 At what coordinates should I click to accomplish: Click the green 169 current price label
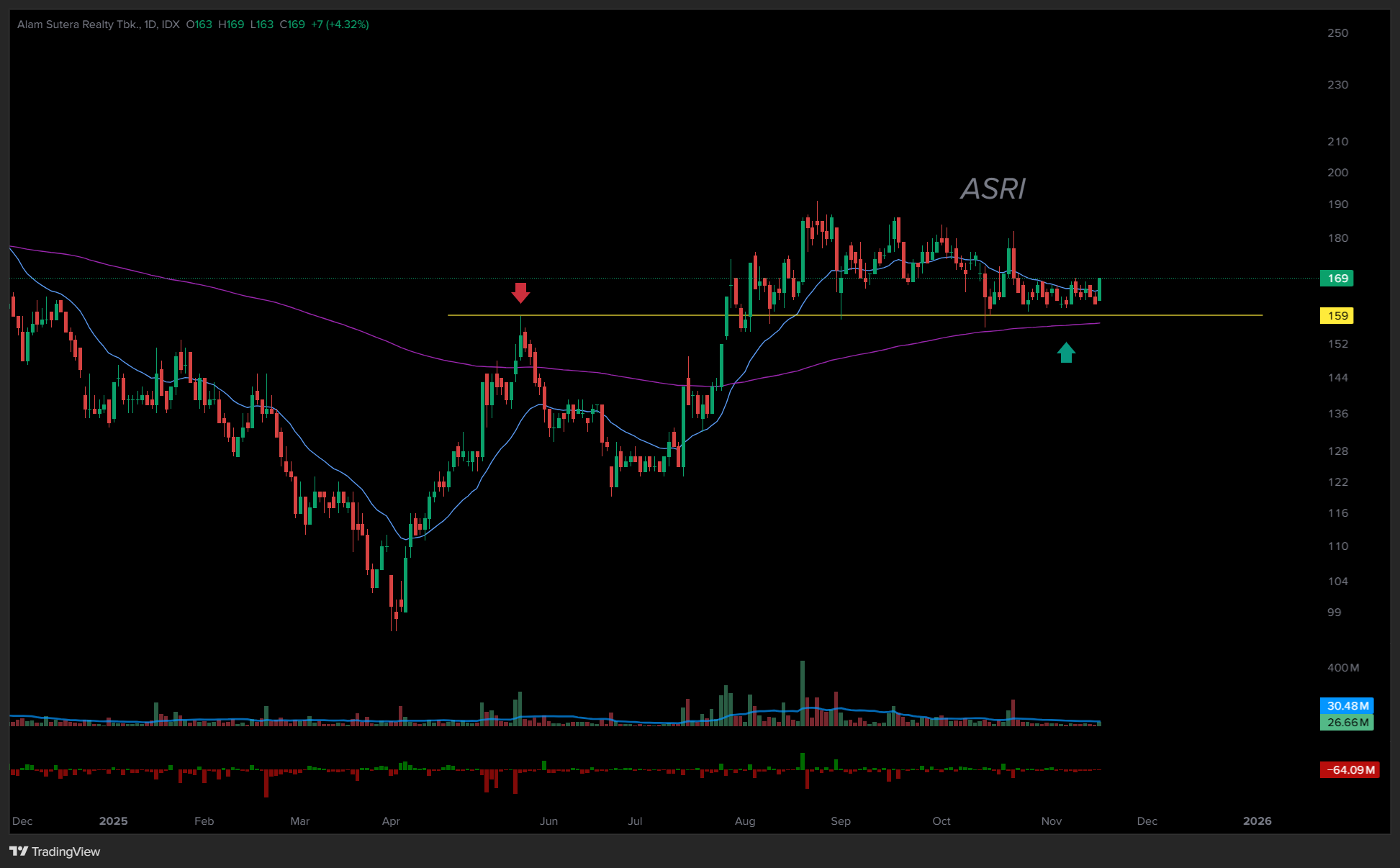tap(1337, 279)
